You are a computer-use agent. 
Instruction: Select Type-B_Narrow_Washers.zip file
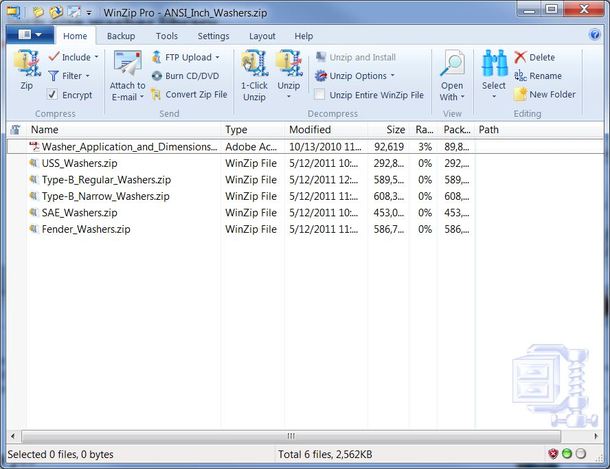coord(305,196)
